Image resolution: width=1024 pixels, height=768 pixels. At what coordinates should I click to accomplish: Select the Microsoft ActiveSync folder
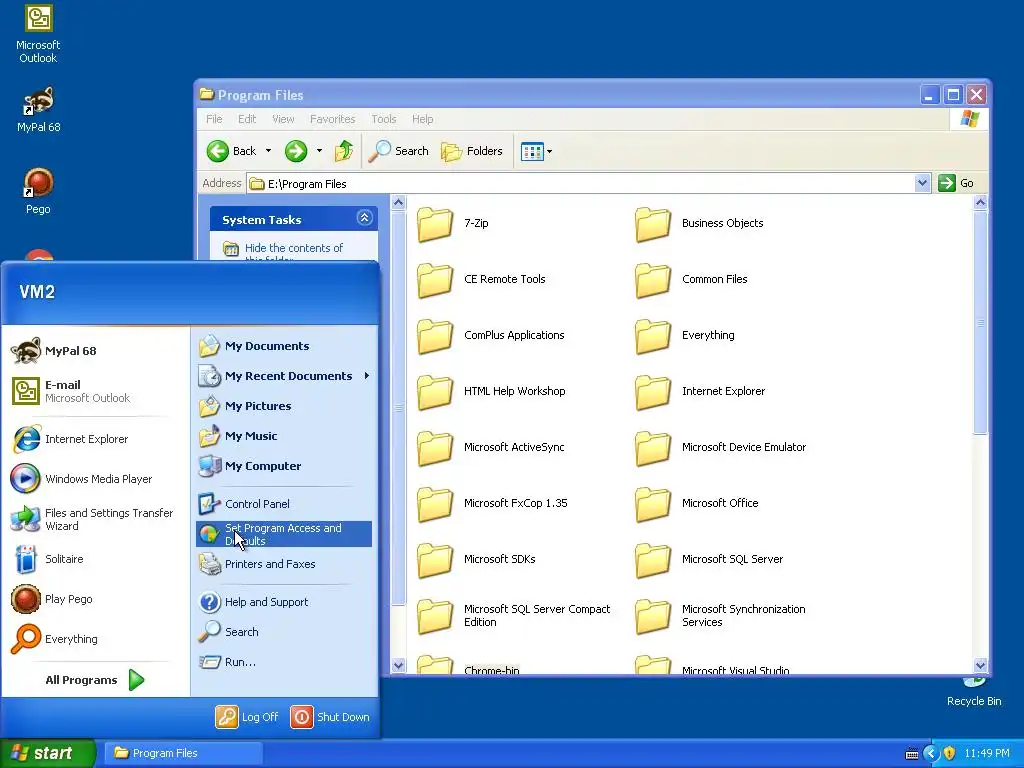pos(490,448)
